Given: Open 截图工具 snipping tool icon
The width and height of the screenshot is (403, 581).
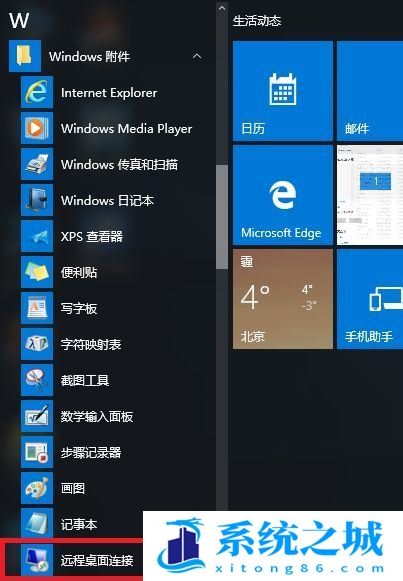Looking at the screenshot, I should 37,379.
